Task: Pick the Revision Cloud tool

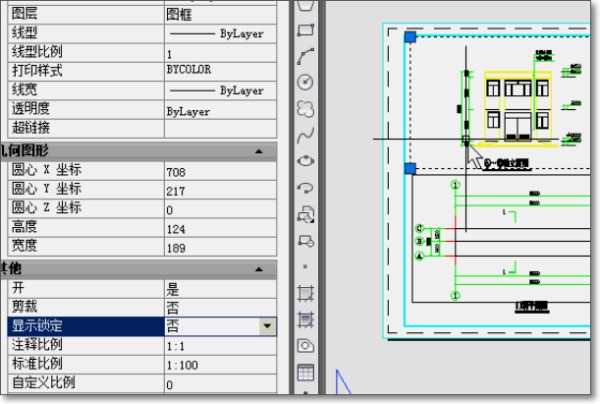Action: (x=306, y=108)
